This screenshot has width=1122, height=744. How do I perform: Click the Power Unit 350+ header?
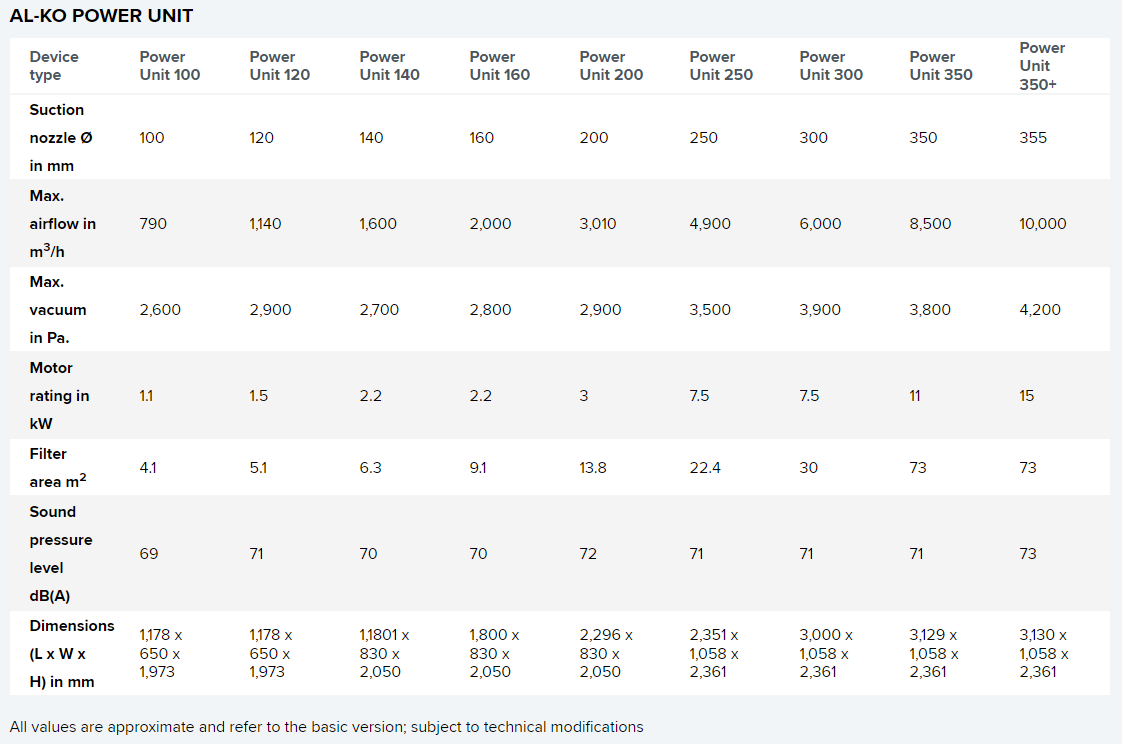(x=1042, y=66)
